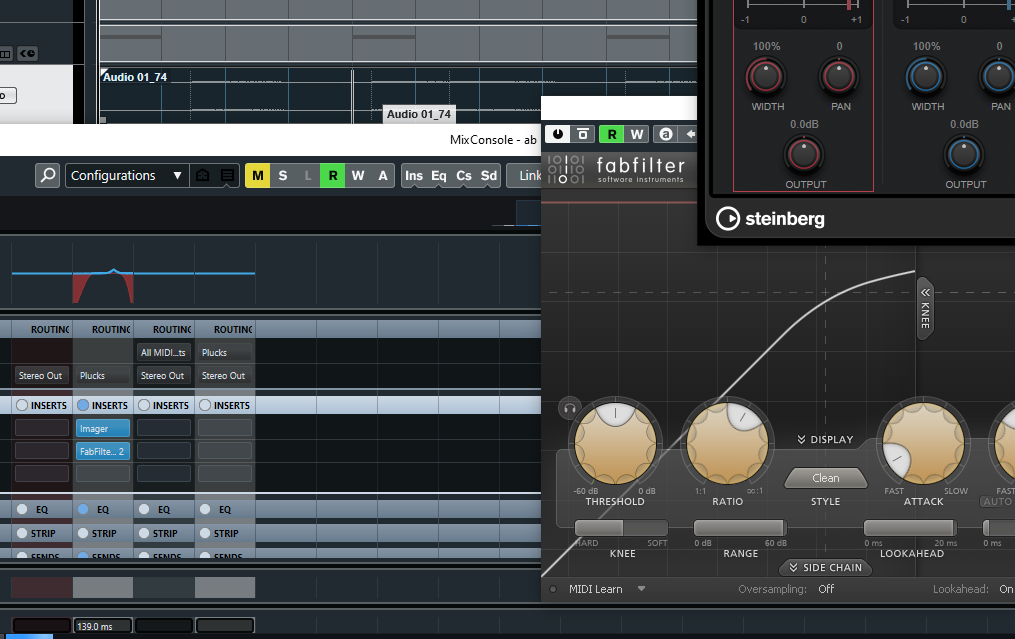Screen dimensions: 1015x639
Task: Click the FabFilter logo icon
Action: [566, 169]
